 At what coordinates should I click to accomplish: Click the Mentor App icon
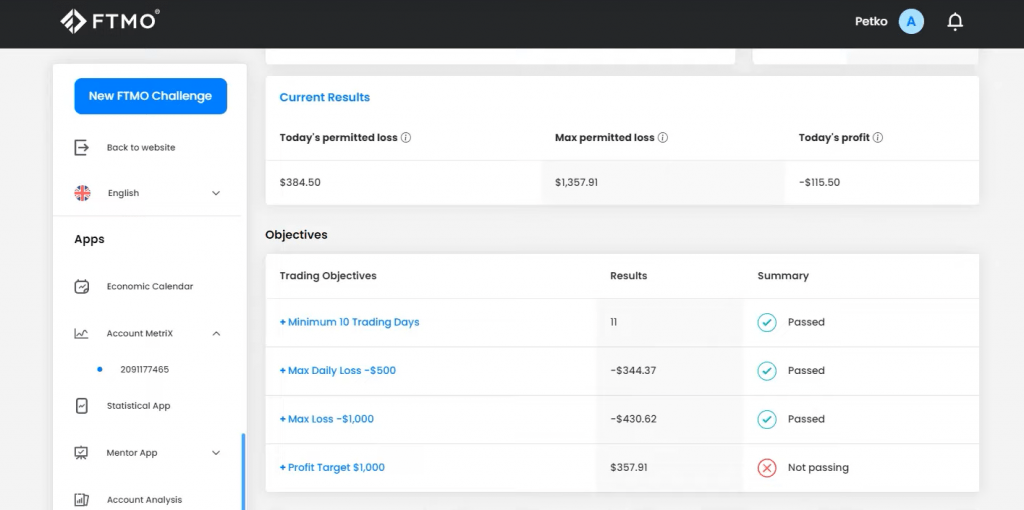click(82, 453)
